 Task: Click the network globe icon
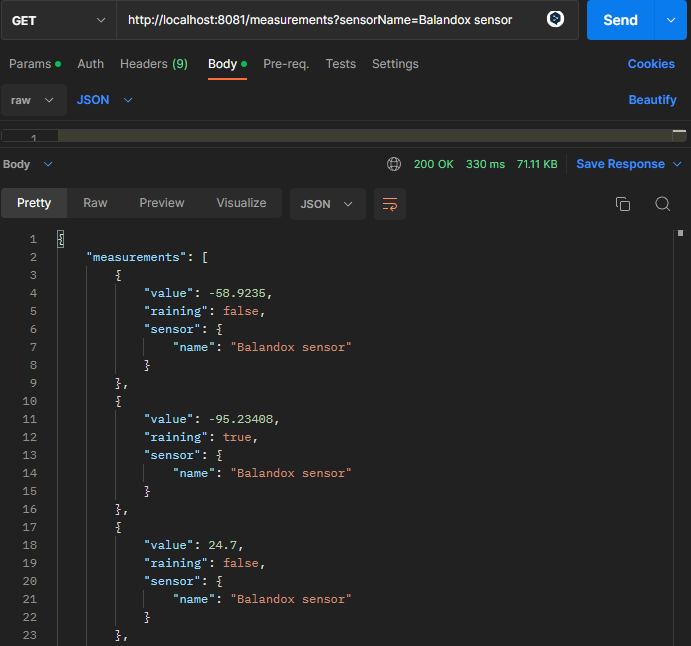point(394,164)
